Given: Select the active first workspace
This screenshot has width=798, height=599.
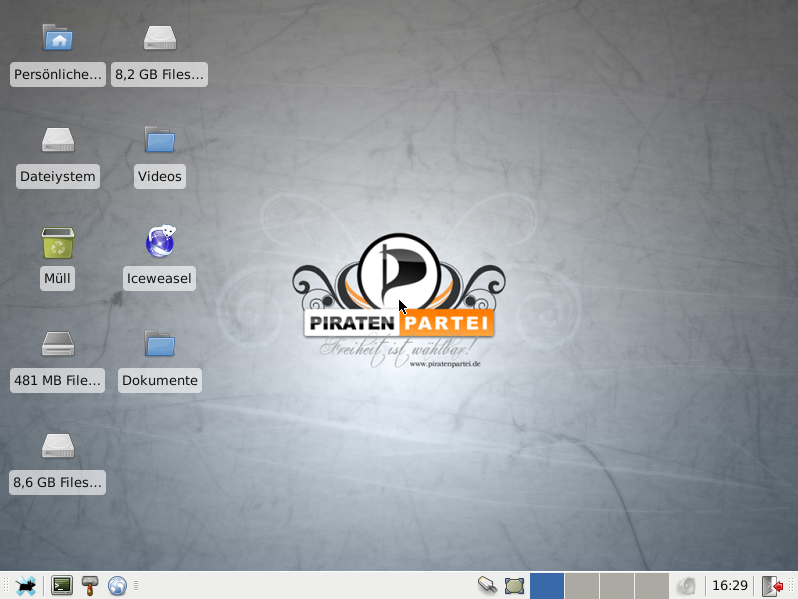Looking at the screenshot, I should 547,586.
